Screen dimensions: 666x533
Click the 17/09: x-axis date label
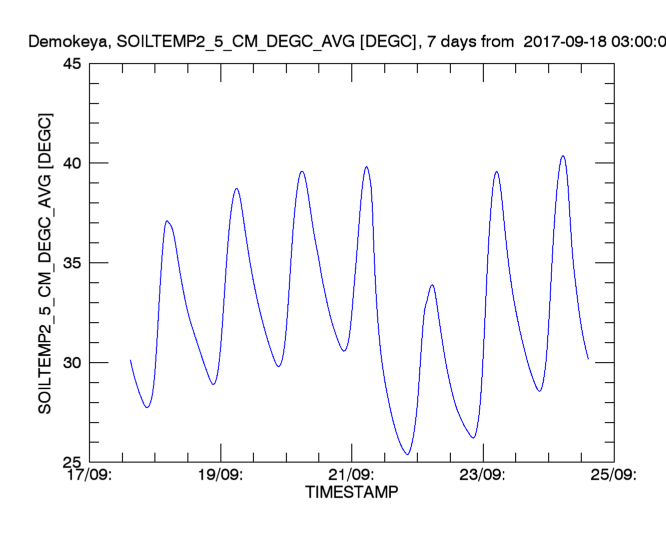pyautogui.click(x=90, y=475)
